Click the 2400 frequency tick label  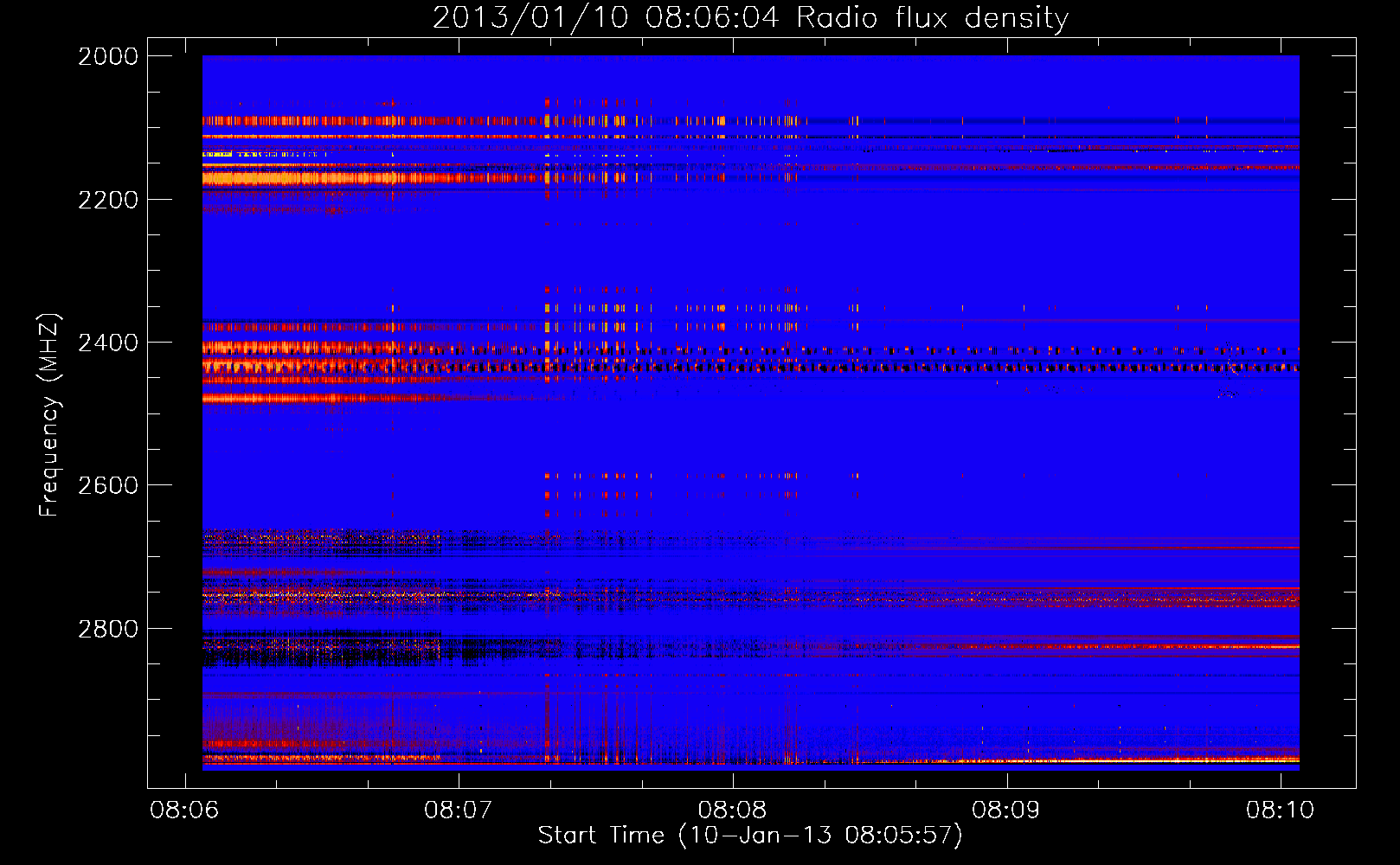(x=108, y=343)
